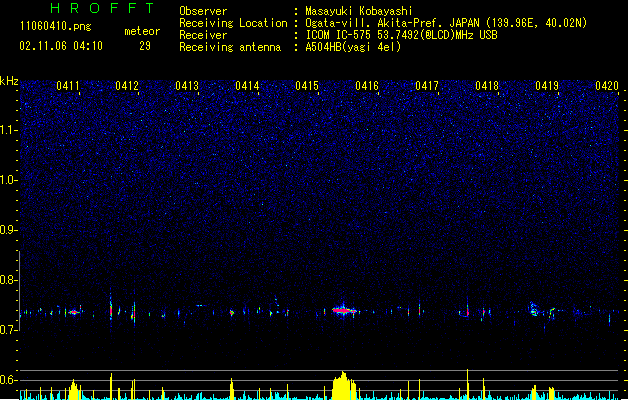629x400 pixels.
Task: Click the meteor label
Action: coord(142,31)
